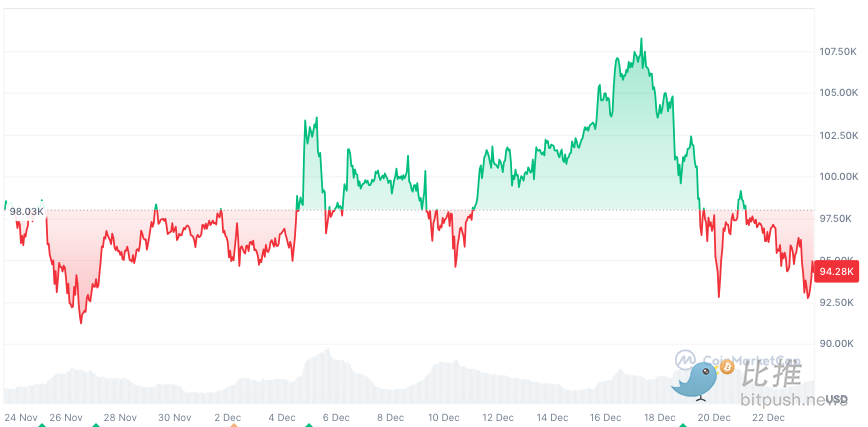Click the 107.50K price axis label
Viewport: 868px width, 427px height.
(x=837, y=51)
